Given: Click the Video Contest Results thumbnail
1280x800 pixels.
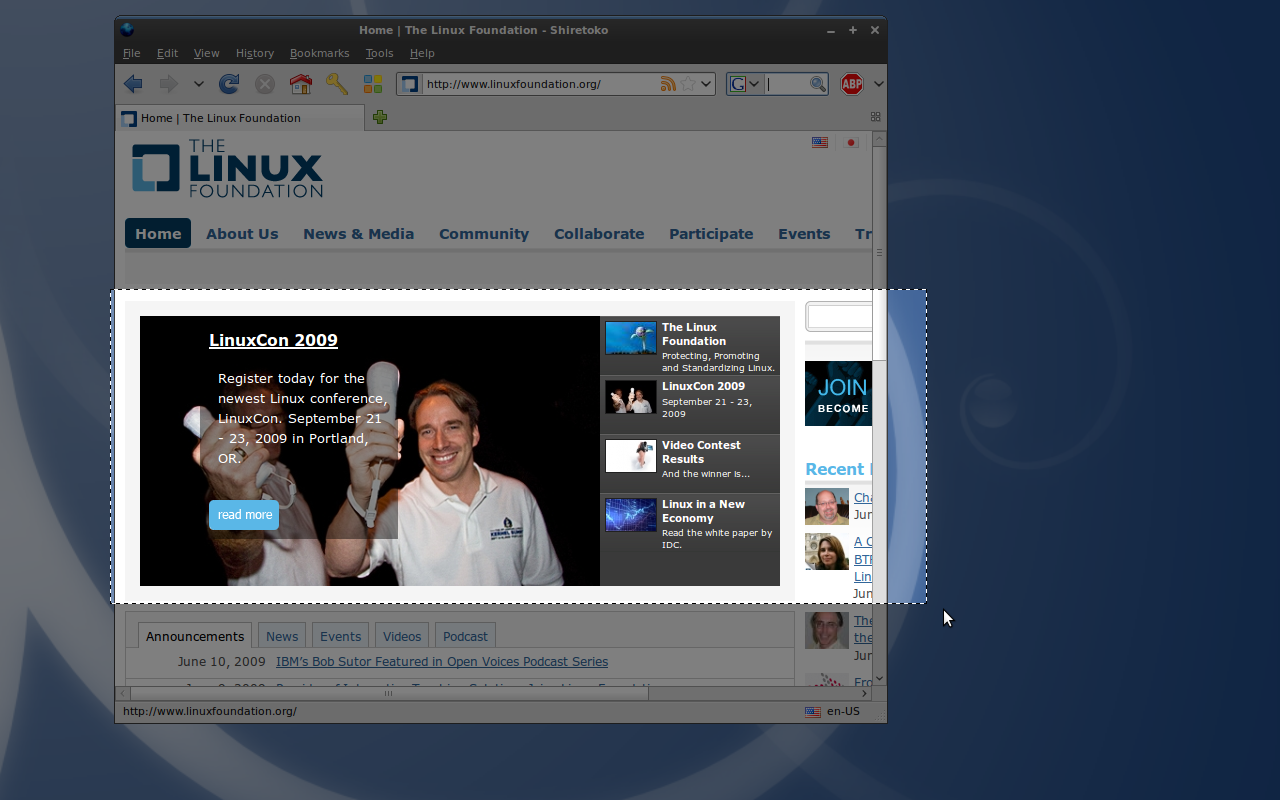Looking at the screenshot, I should tap(630, 456).
